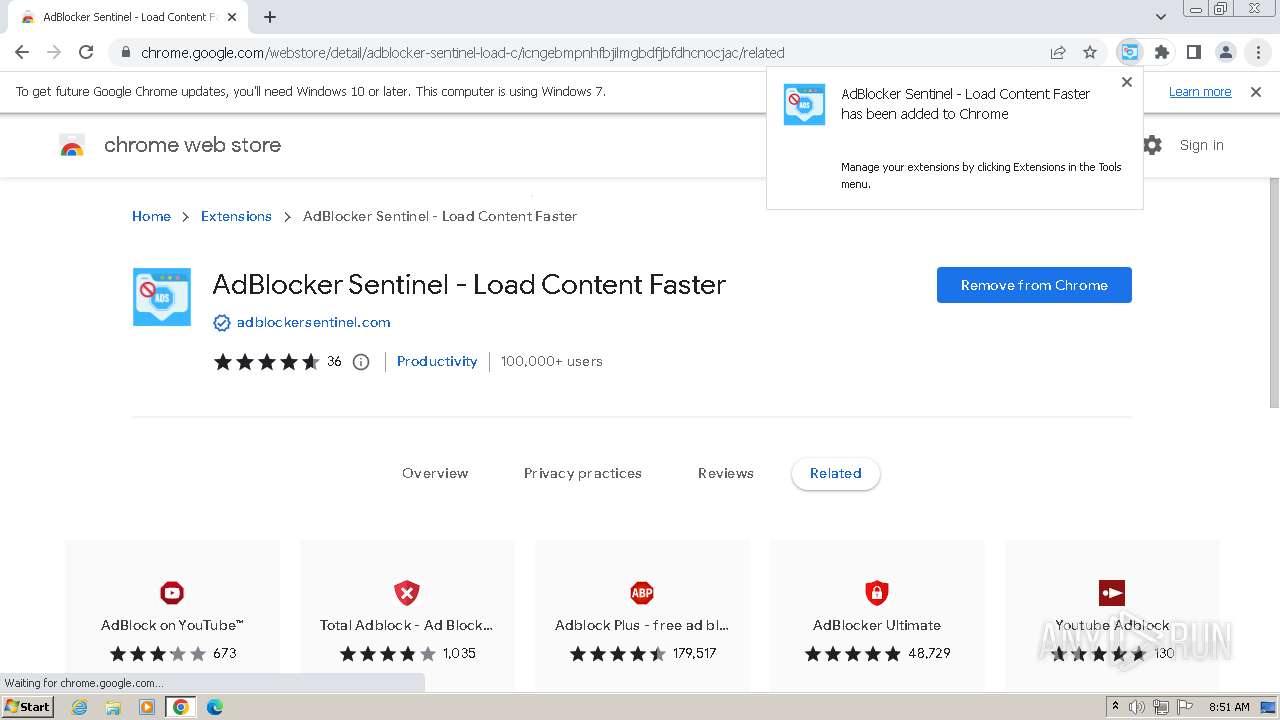1280x720 pixels.
Task: Click the page vertical scrollbar
Action: pyautogui.click(x=1273, y=293)
